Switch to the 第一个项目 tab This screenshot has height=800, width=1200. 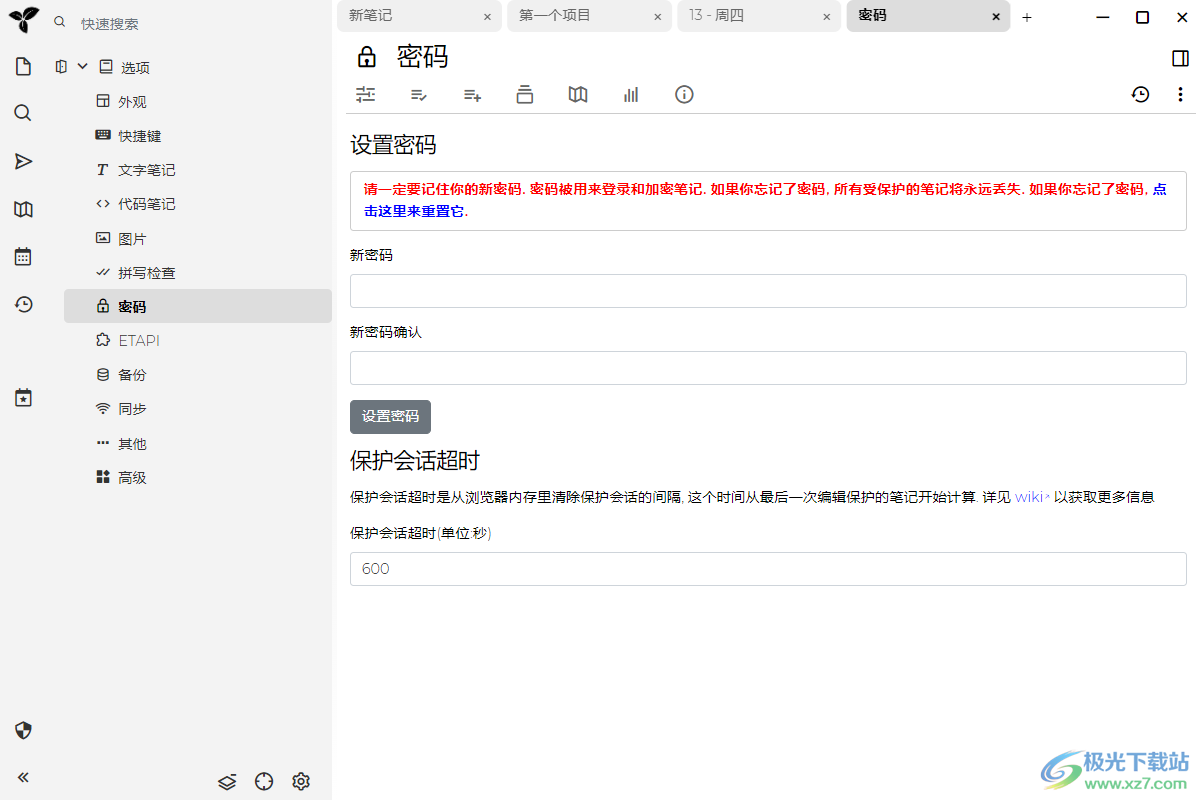point(588,16)
